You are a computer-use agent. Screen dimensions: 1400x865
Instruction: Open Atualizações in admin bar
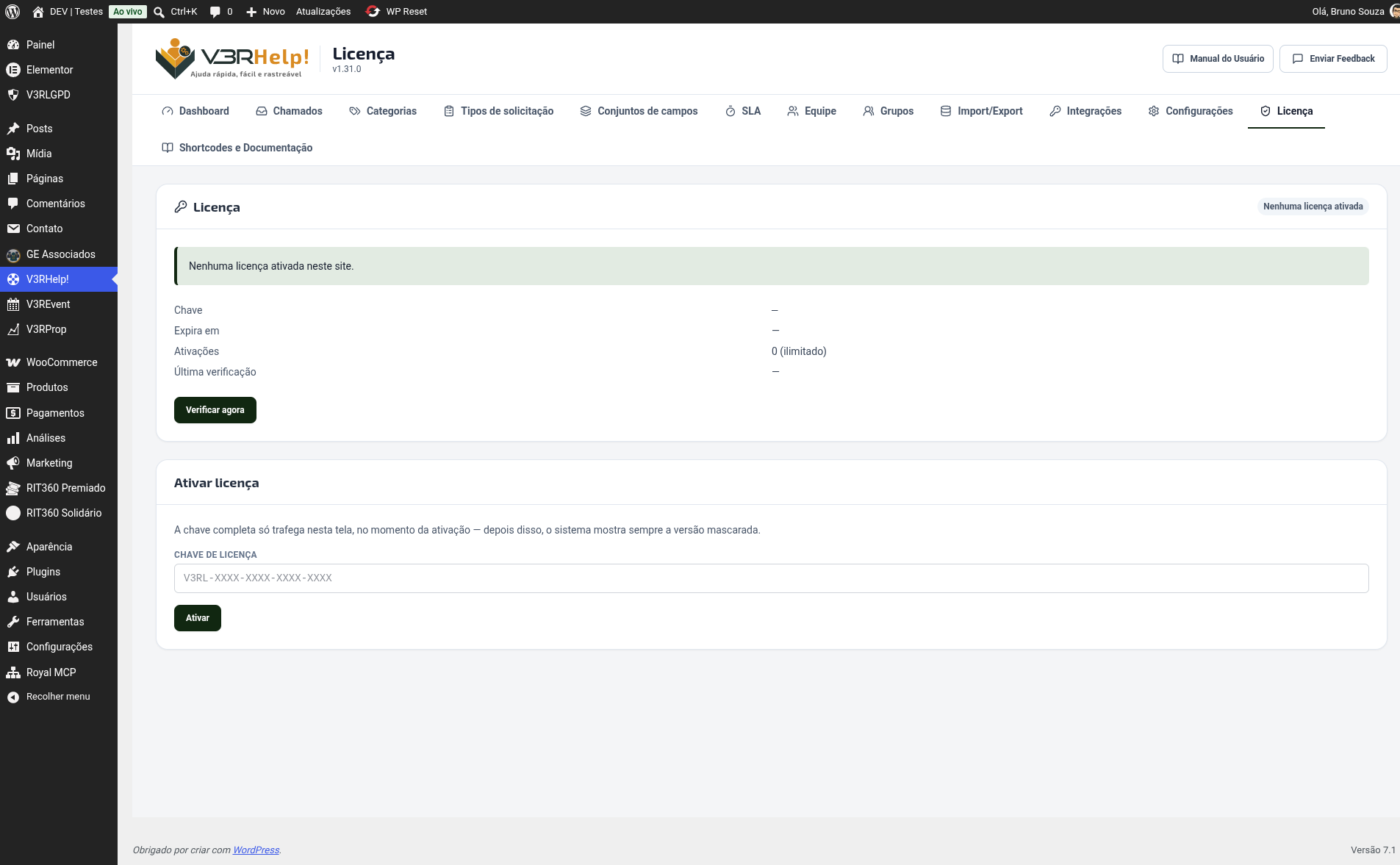pyautogui.click(x=323, y=12)
